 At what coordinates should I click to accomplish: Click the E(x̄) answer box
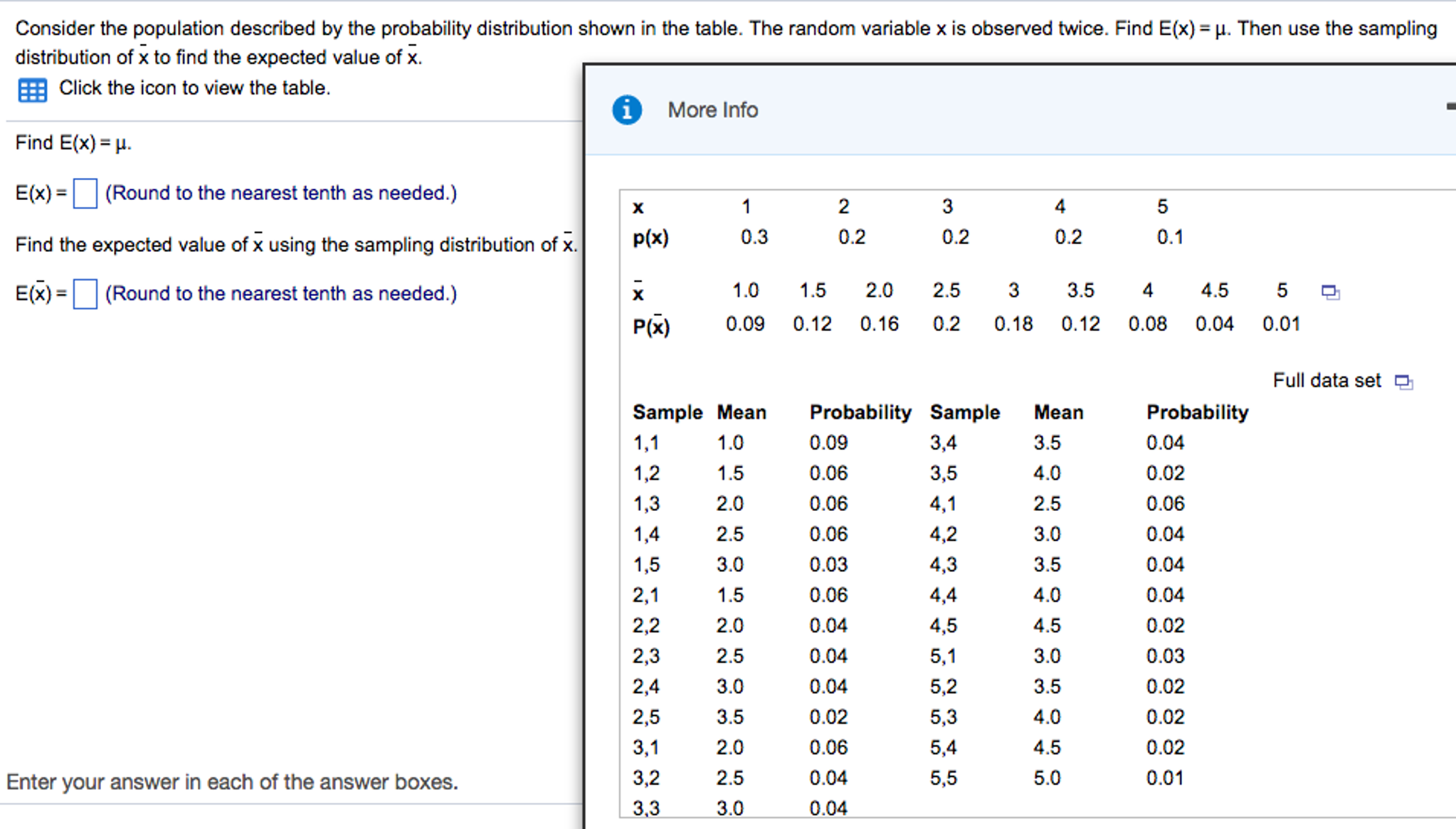pos(85,293)
